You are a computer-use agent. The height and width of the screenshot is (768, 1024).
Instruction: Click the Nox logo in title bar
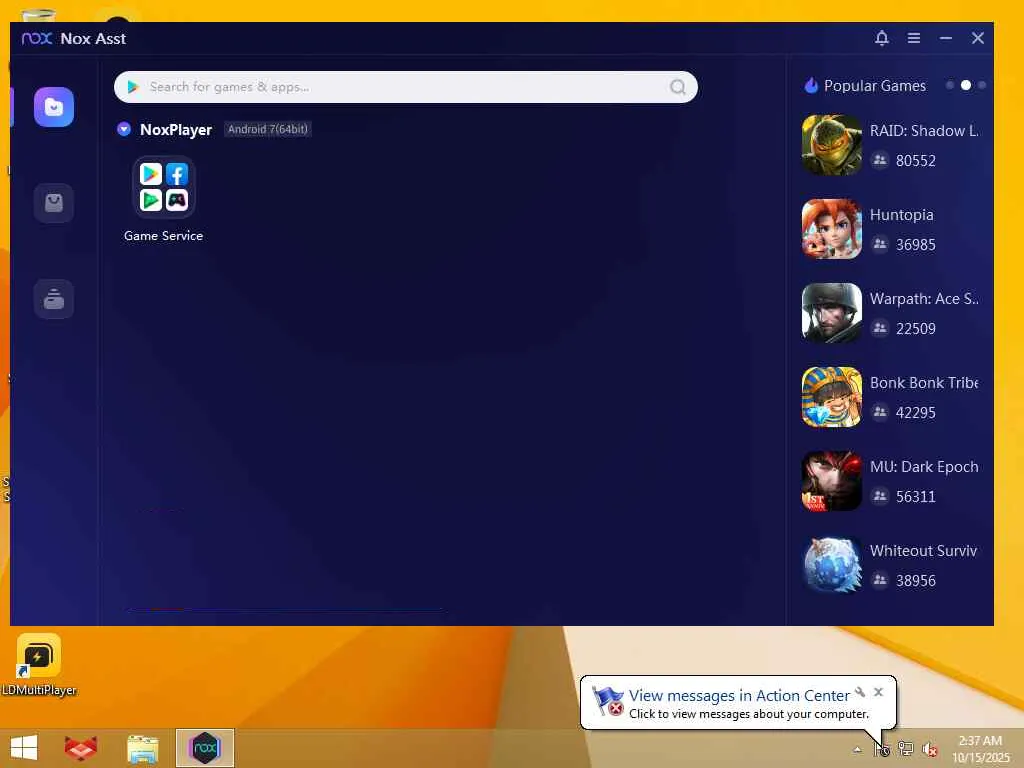tap(37, 38)
